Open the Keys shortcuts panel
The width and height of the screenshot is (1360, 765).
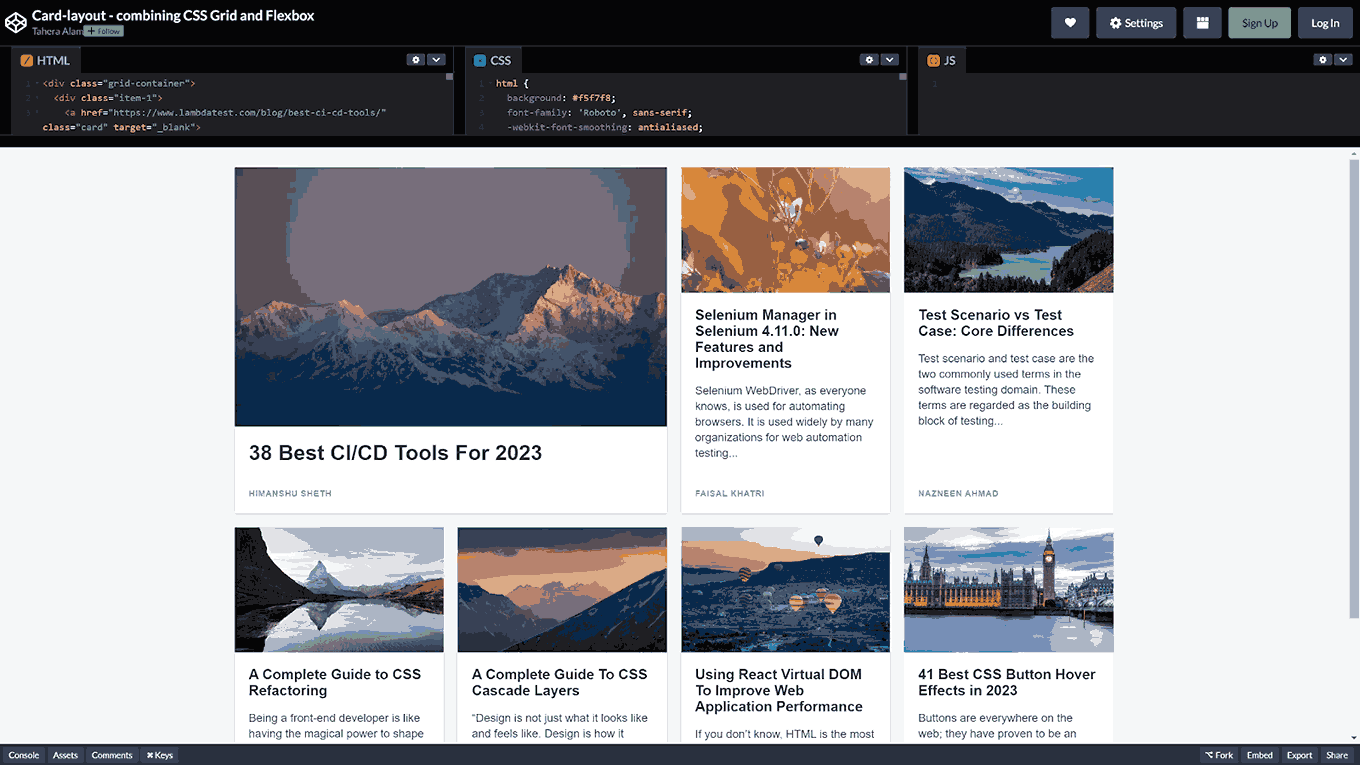[x=159, y=755]
